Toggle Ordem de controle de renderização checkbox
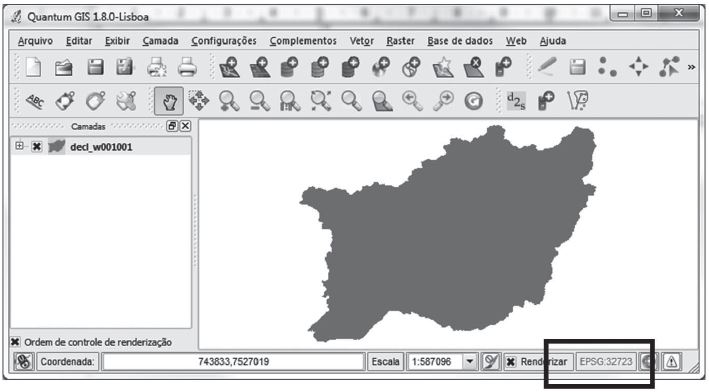The image size is (709, 392). click(x=15, y=342)
